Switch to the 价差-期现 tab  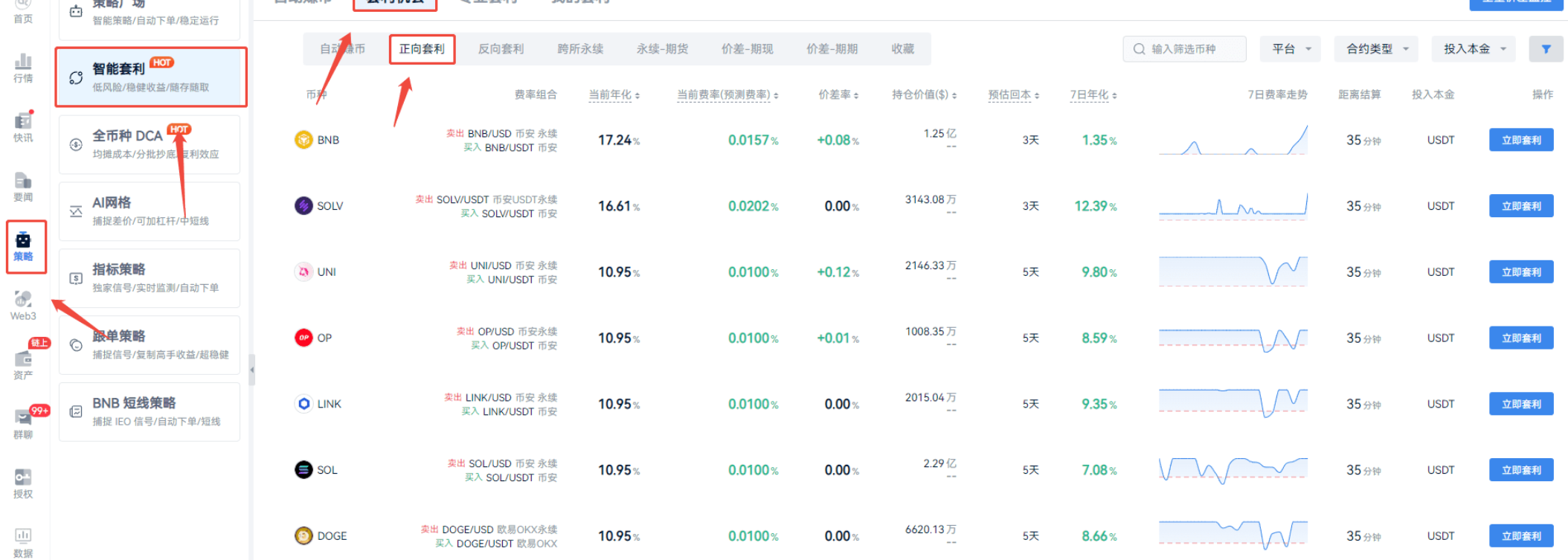747,49
